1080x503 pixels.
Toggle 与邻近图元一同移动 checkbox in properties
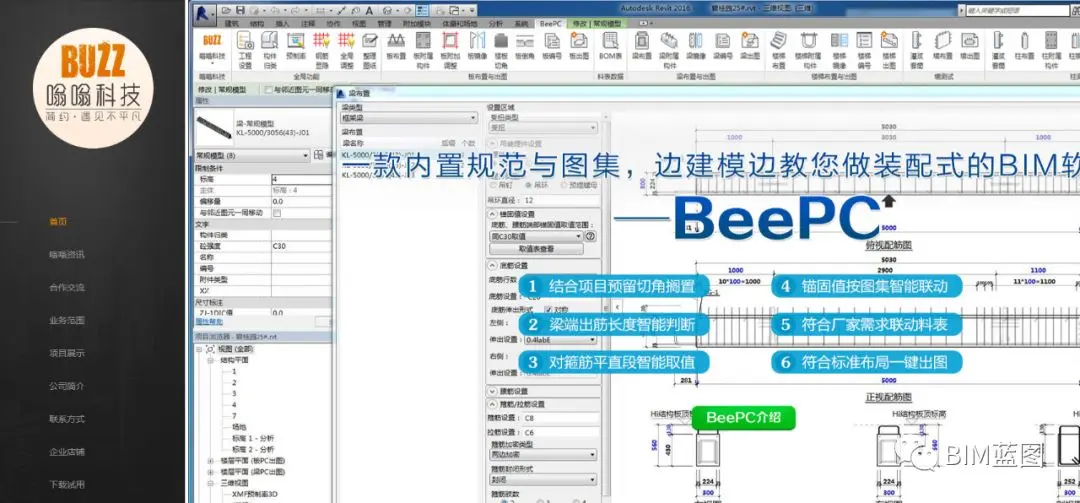277,213
